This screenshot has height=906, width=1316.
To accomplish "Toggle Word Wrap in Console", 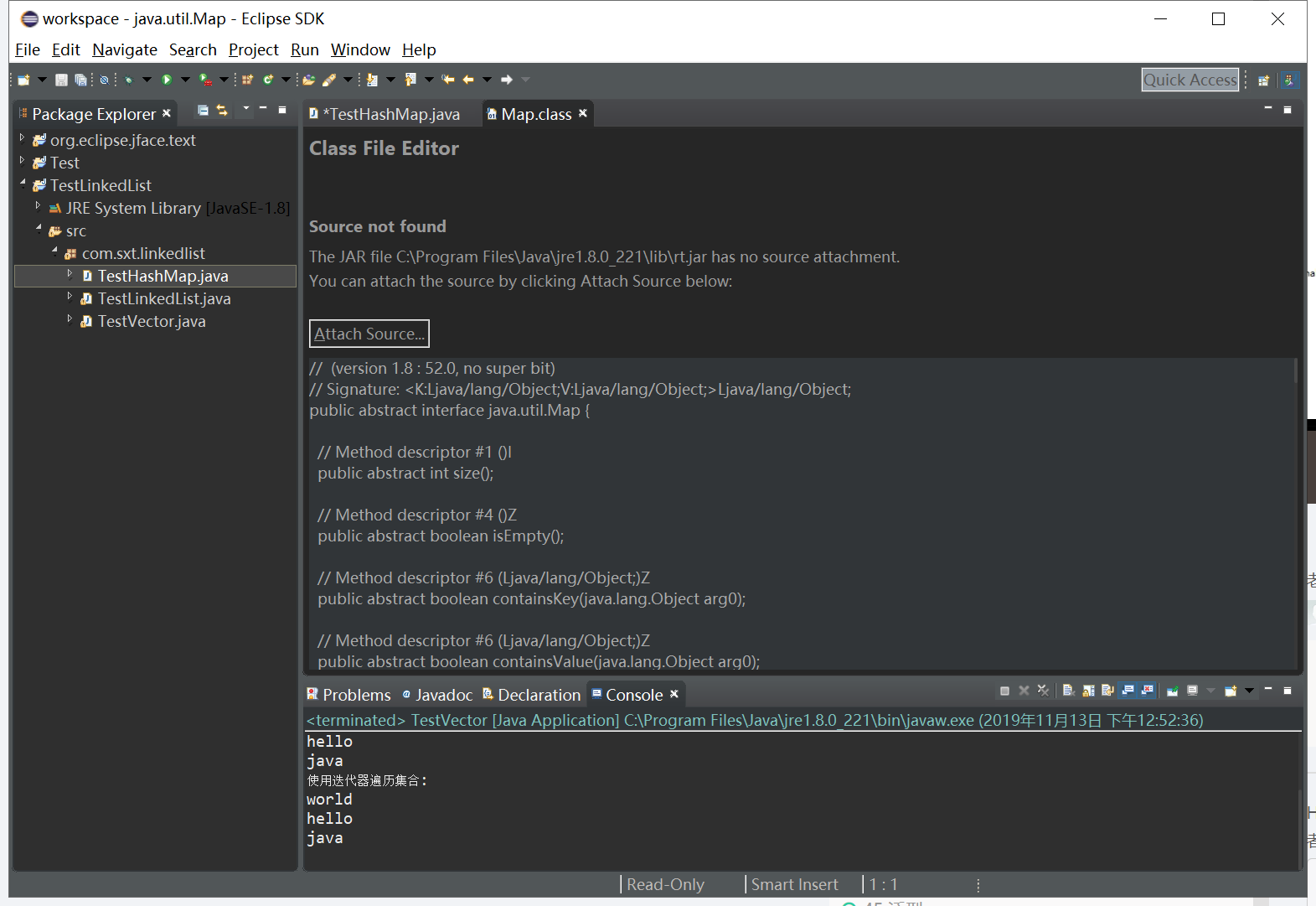I will [x=1108, y=691].
